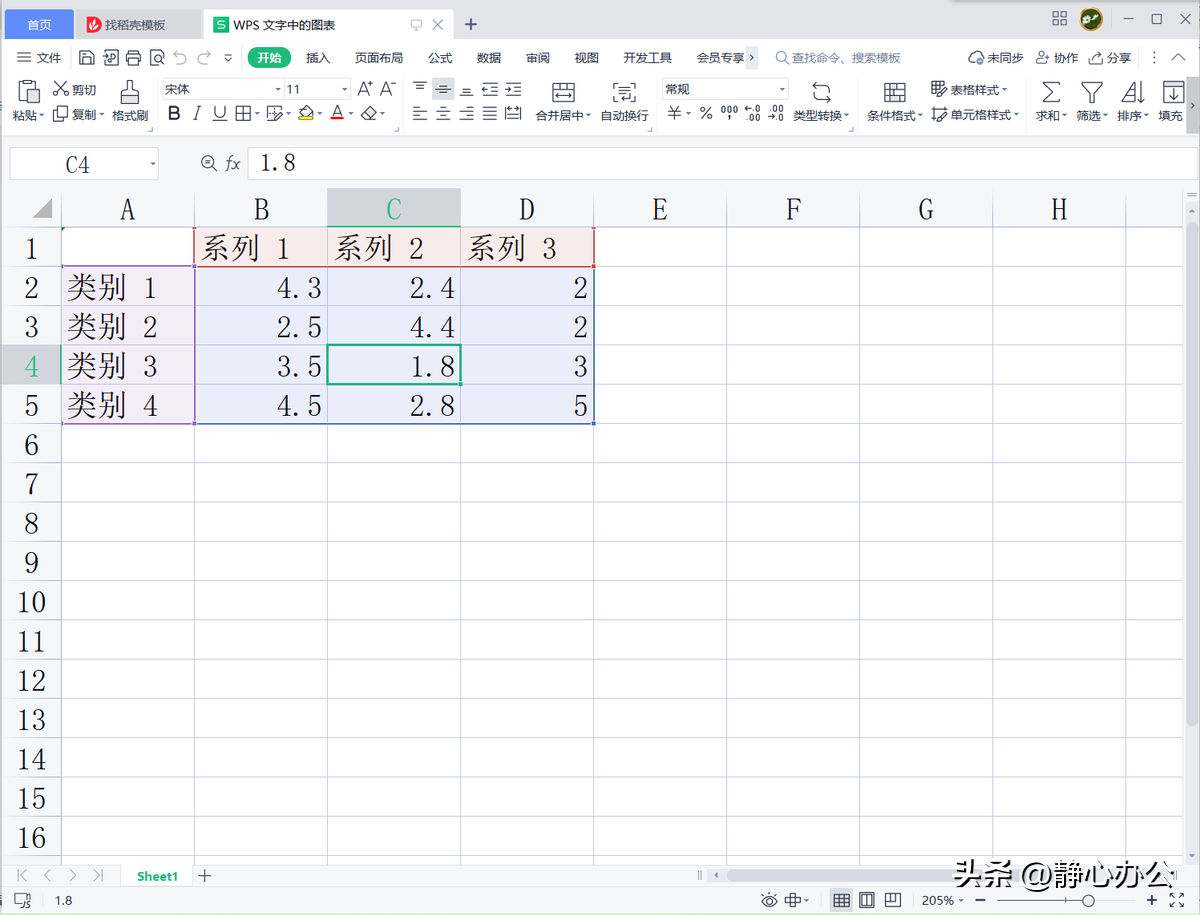Toggle middle vertical alignment
The image size is (1200, 915).
[x=443, y=89]
